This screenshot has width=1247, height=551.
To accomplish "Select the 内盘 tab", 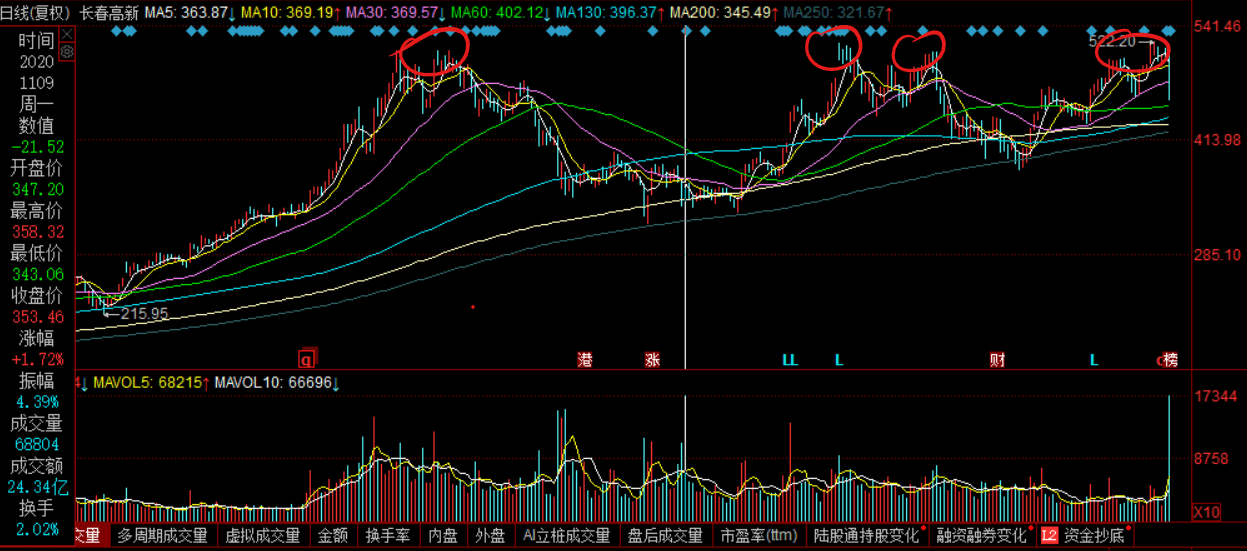I will coord(443,536).
